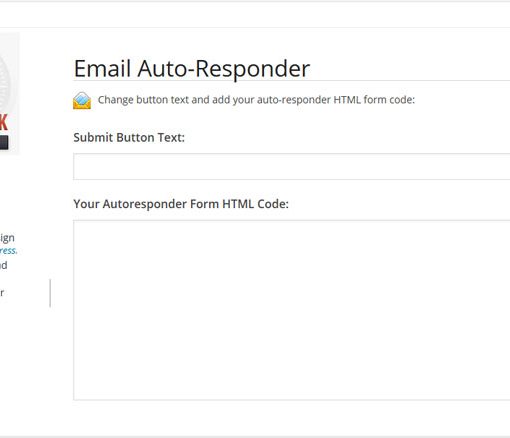Click inside the Autoresponder Form HTML Code box
Image resolution: width=510 pixels, height=438 pixels.
coord(292,310)
